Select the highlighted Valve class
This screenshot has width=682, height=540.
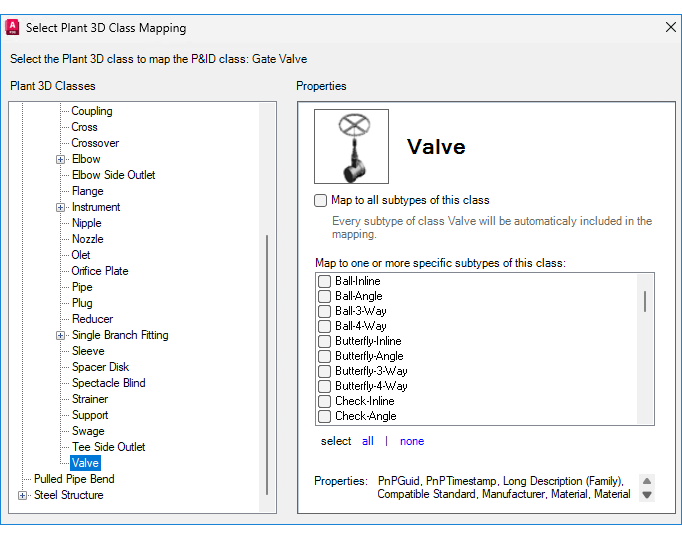pyautogui.click(x=85, y=463)
